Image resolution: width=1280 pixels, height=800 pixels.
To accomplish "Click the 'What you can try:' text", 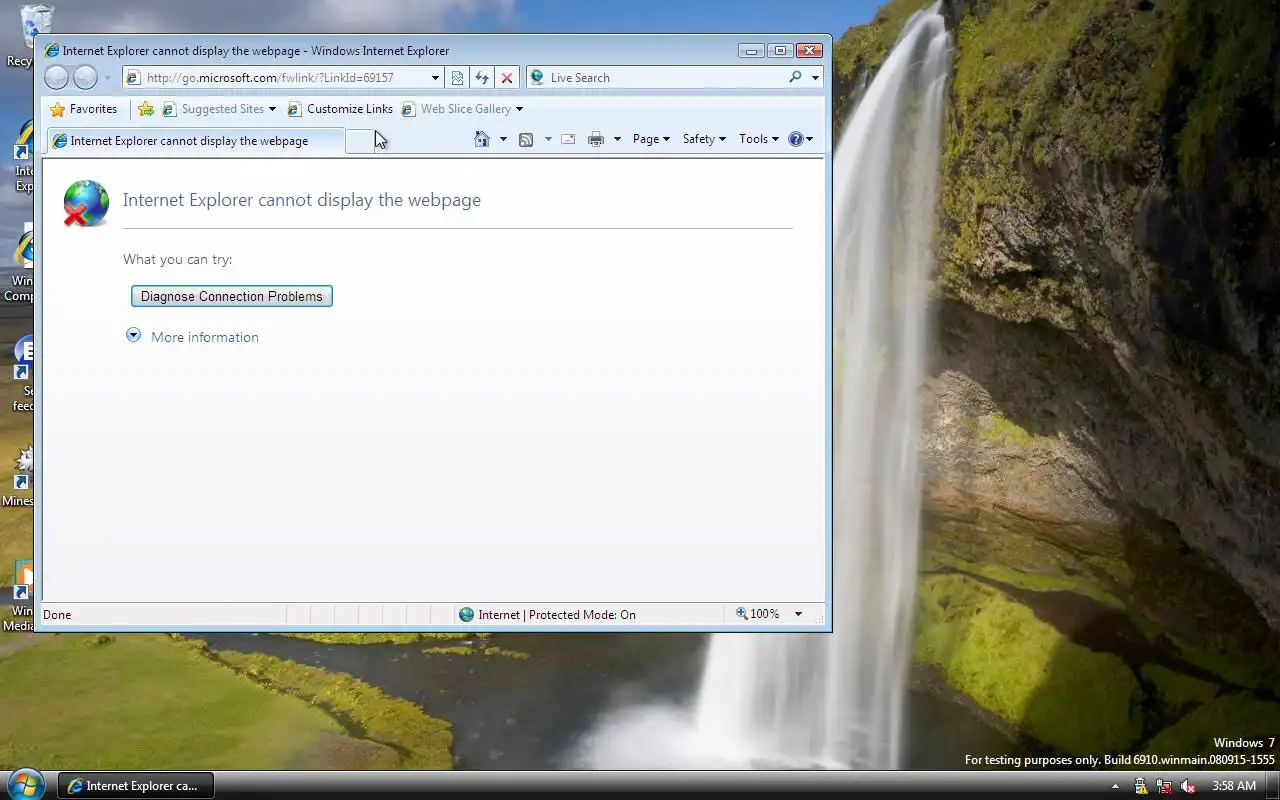I will point(178,259).
